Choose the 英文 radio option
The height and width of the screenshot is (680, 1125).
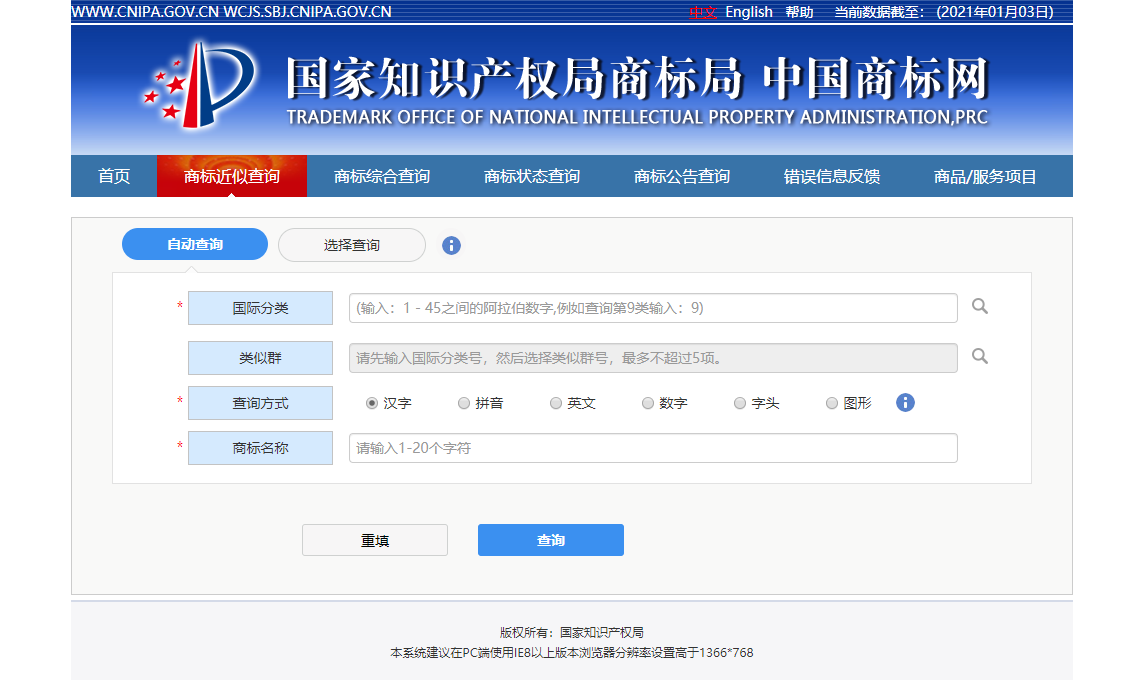pos(556,403)
